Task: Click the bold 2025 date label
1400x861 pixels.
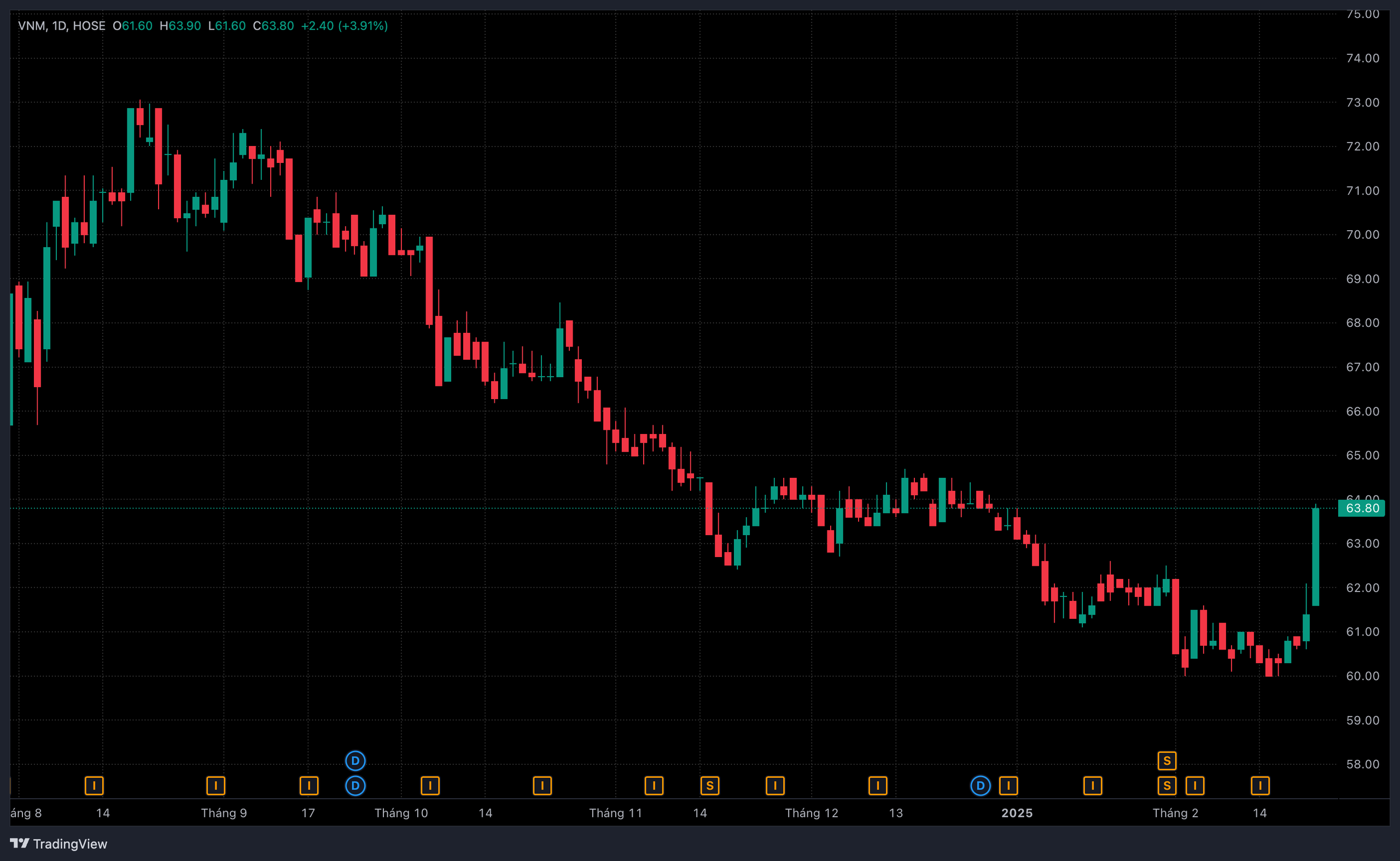Action: click(1017, 813)
